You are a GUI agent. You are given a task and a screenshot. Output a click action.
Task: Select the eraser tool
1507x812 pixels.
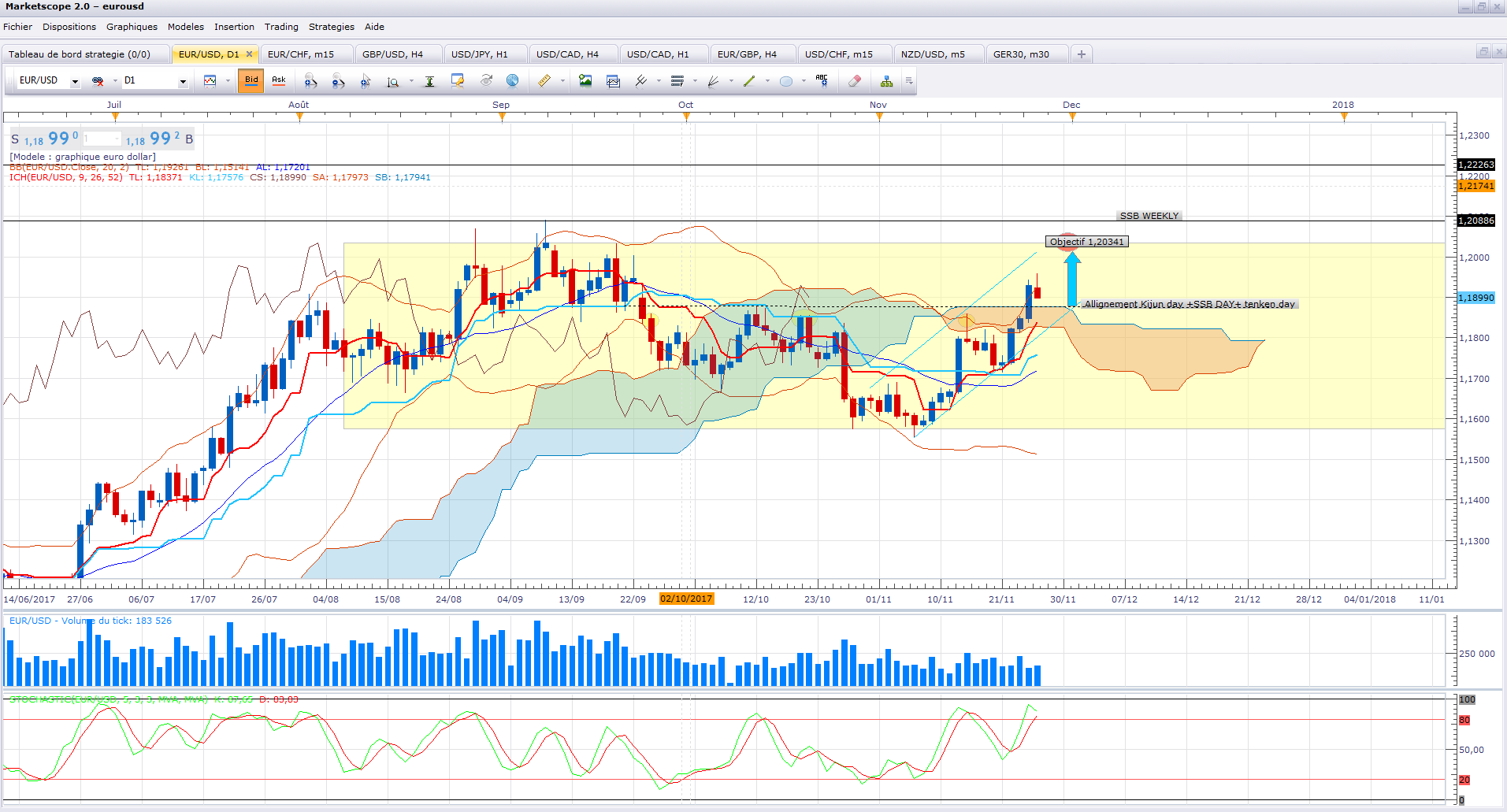tap(855, 80)
